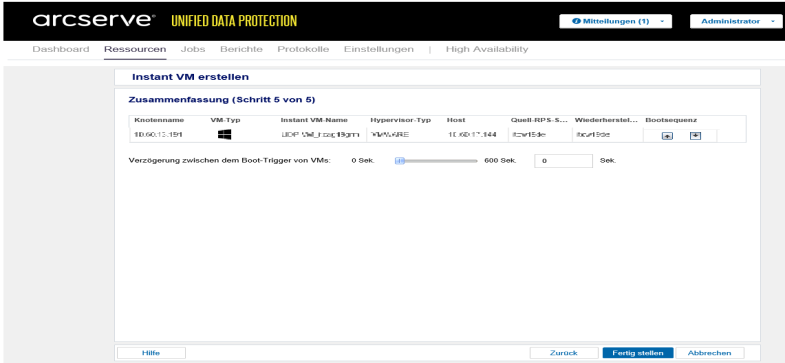Move VM down in boot sequence

695,136
